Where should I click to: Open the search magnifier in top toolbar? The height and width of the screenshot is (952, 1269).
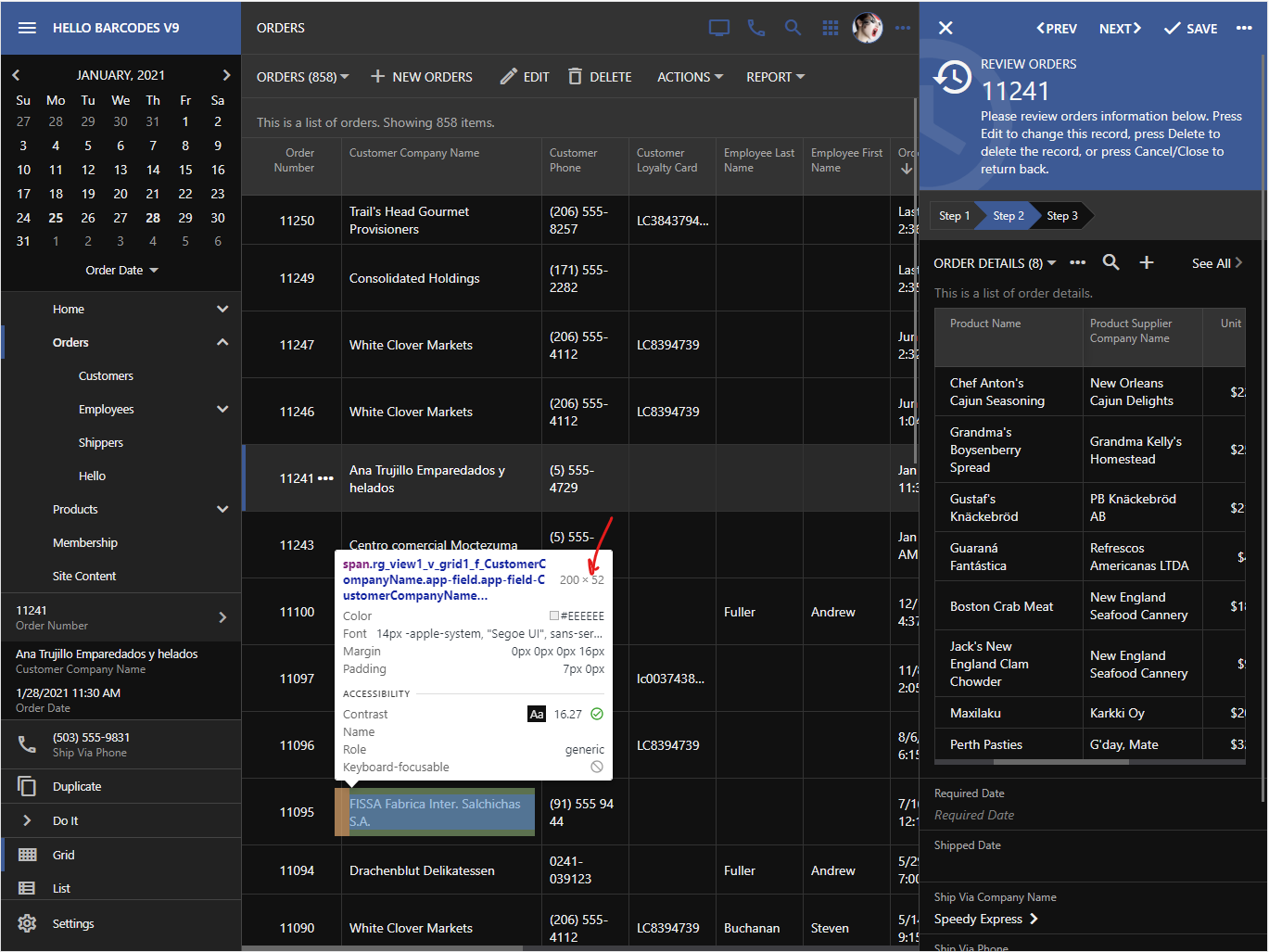[x=793, y=28]
